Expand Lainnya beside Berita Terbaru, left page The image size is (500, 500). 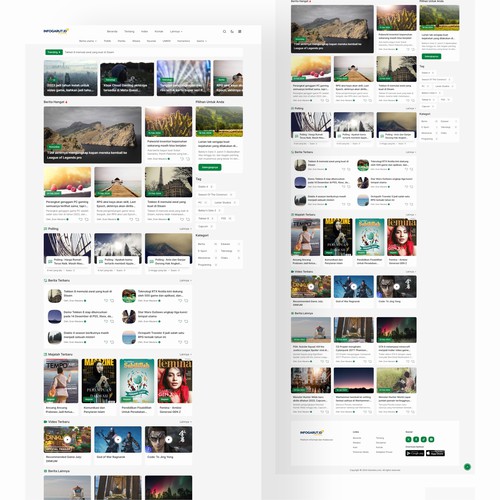(185, 281)
